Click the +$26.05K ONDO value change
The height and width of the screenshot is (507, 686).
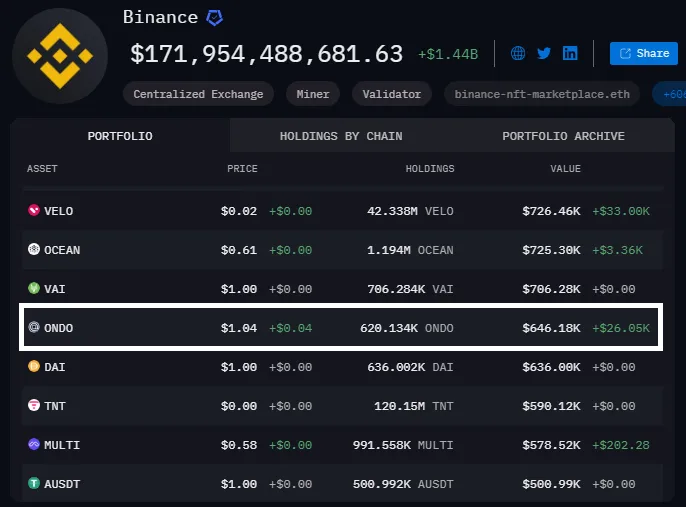[x=621, y=328]
